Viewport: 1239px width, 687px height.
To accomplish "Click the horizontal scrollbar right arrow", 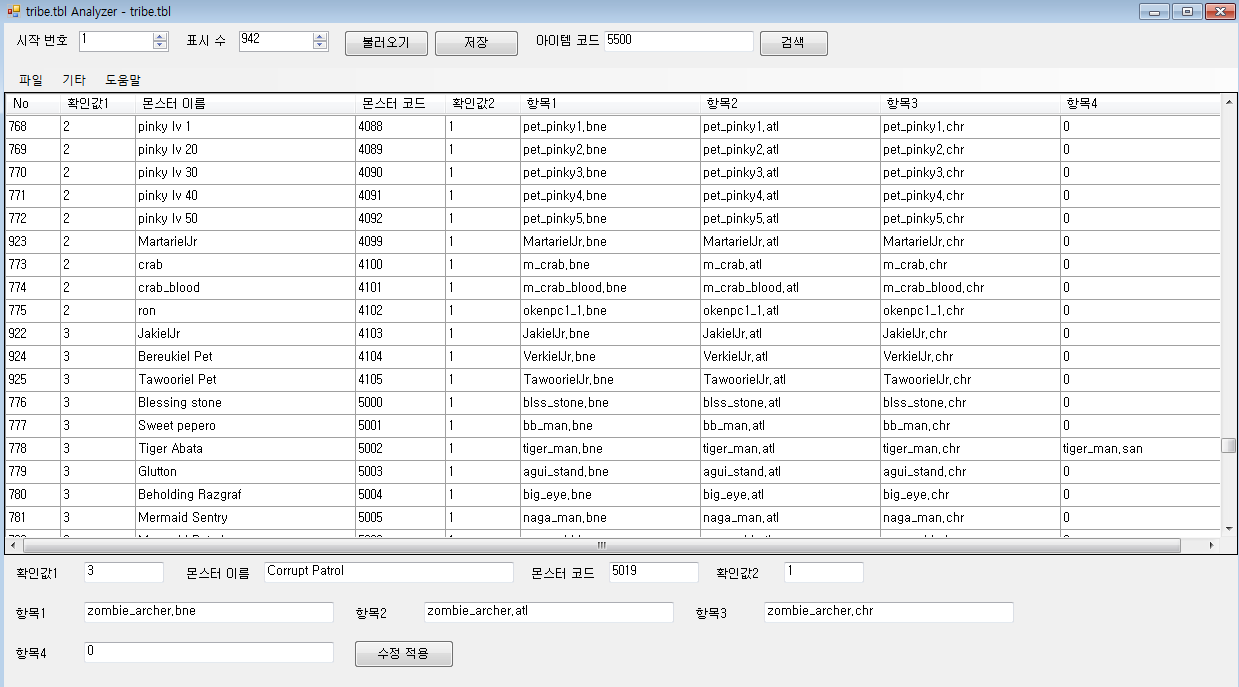I will [x=1212, y=546].
